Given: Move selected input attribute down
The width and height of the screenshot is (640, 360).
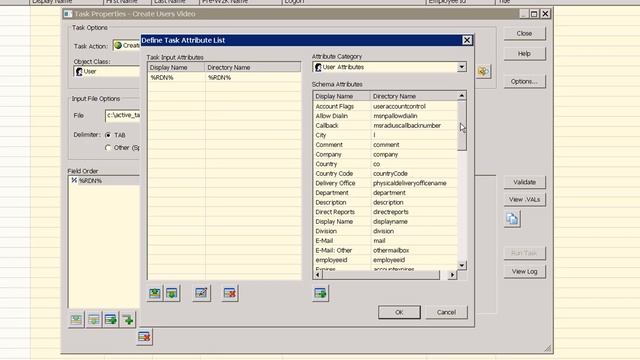Looking at the screenshot, I should point(172,293).
